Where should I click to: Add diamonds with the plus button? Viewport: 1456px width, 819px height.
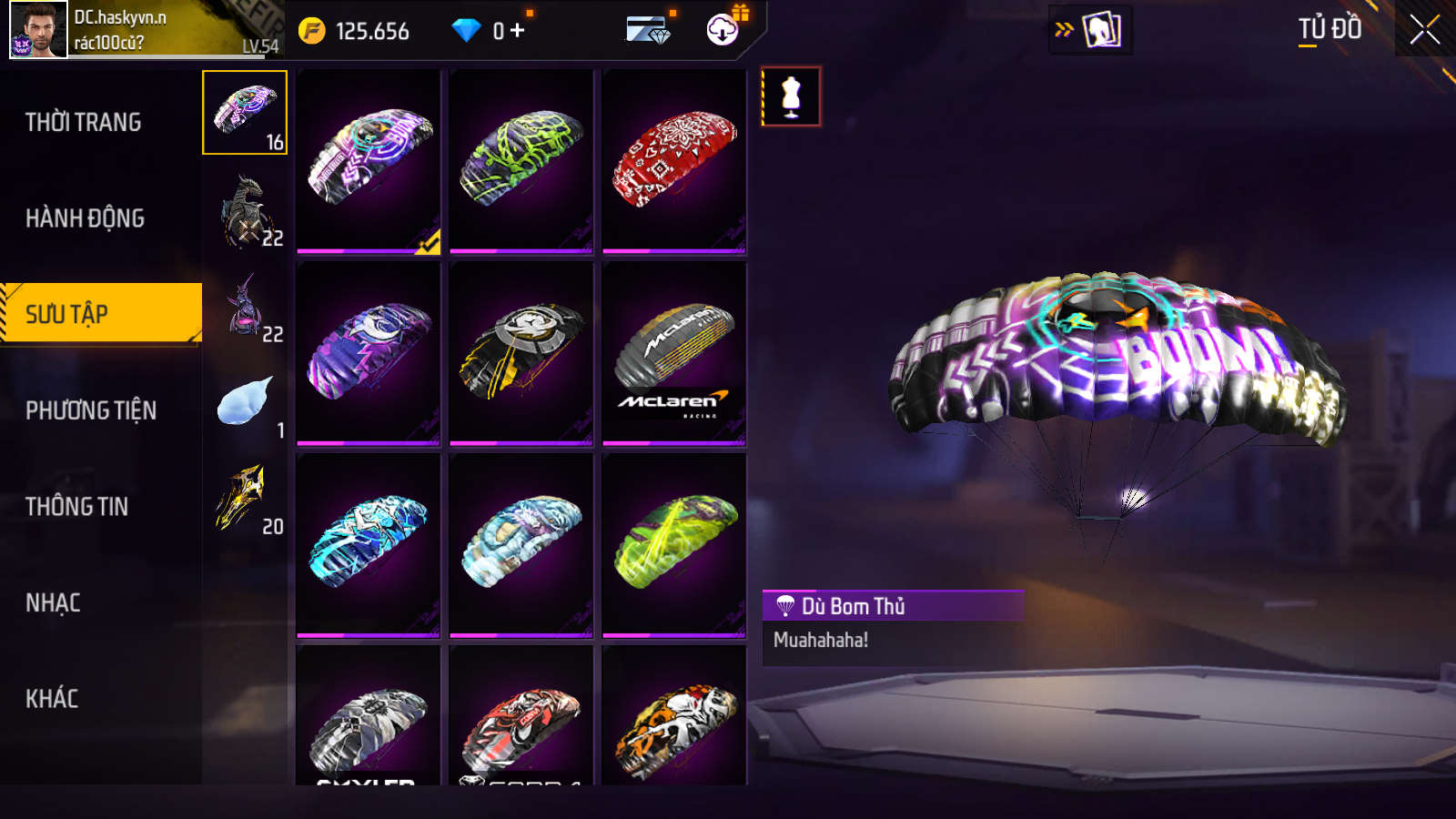click(518, 31)
